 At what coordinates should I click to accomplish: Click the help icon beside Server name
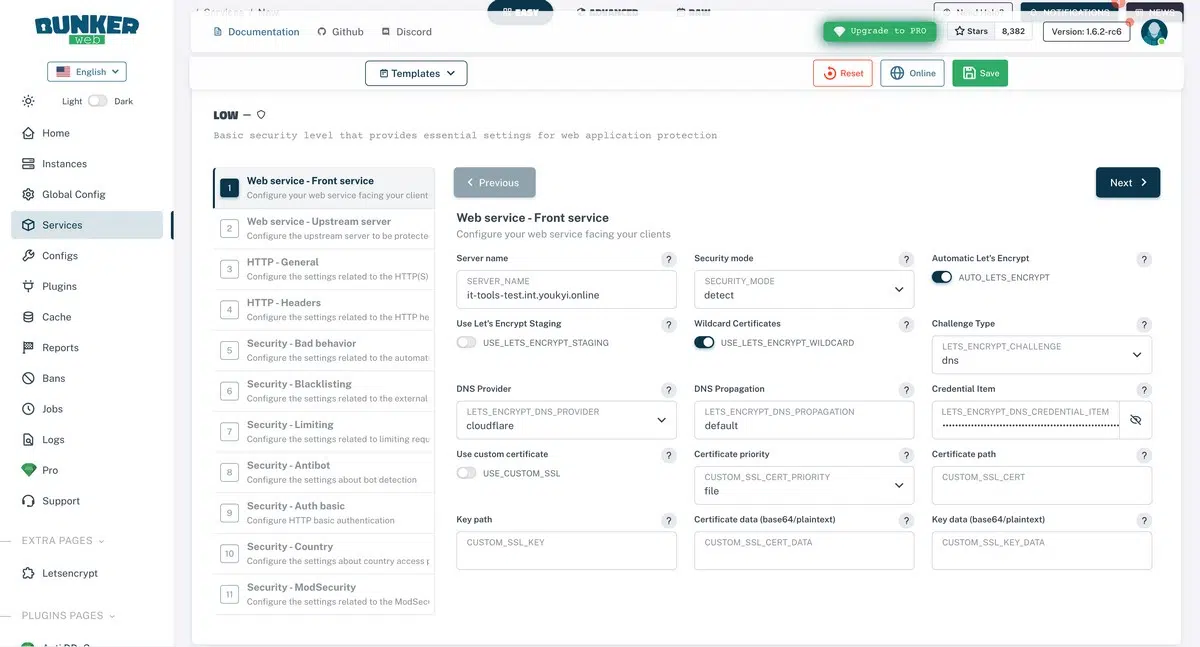point(669,260)
